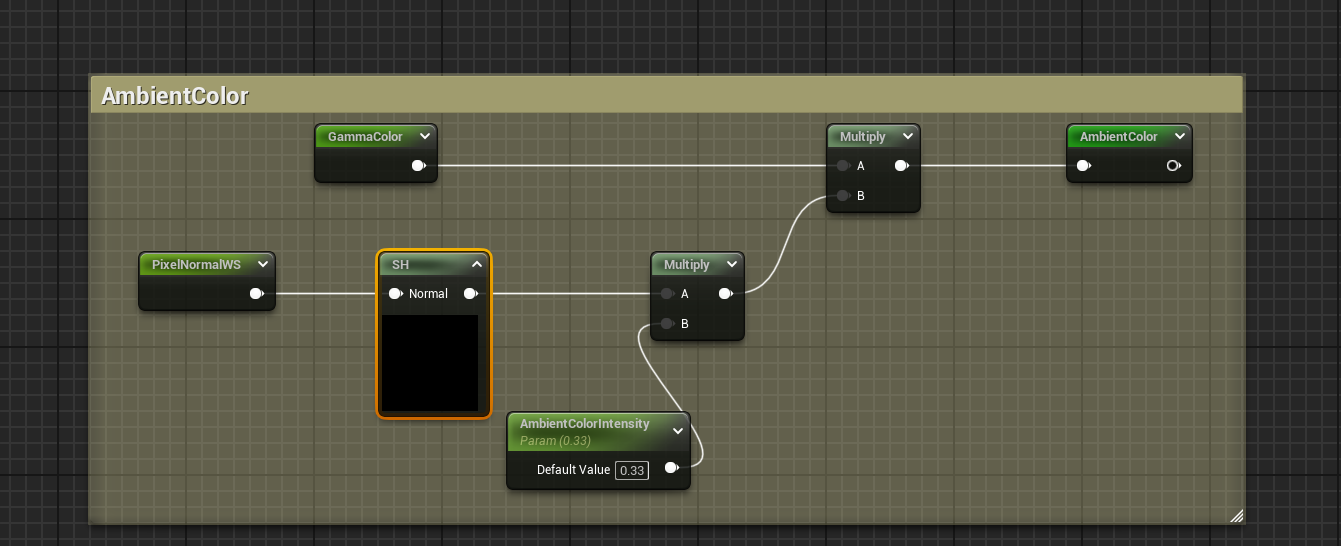Screen dimensions: 1341x546
Task: Expand the PixelNormalWS node chevron
Action: coord(262,265)
